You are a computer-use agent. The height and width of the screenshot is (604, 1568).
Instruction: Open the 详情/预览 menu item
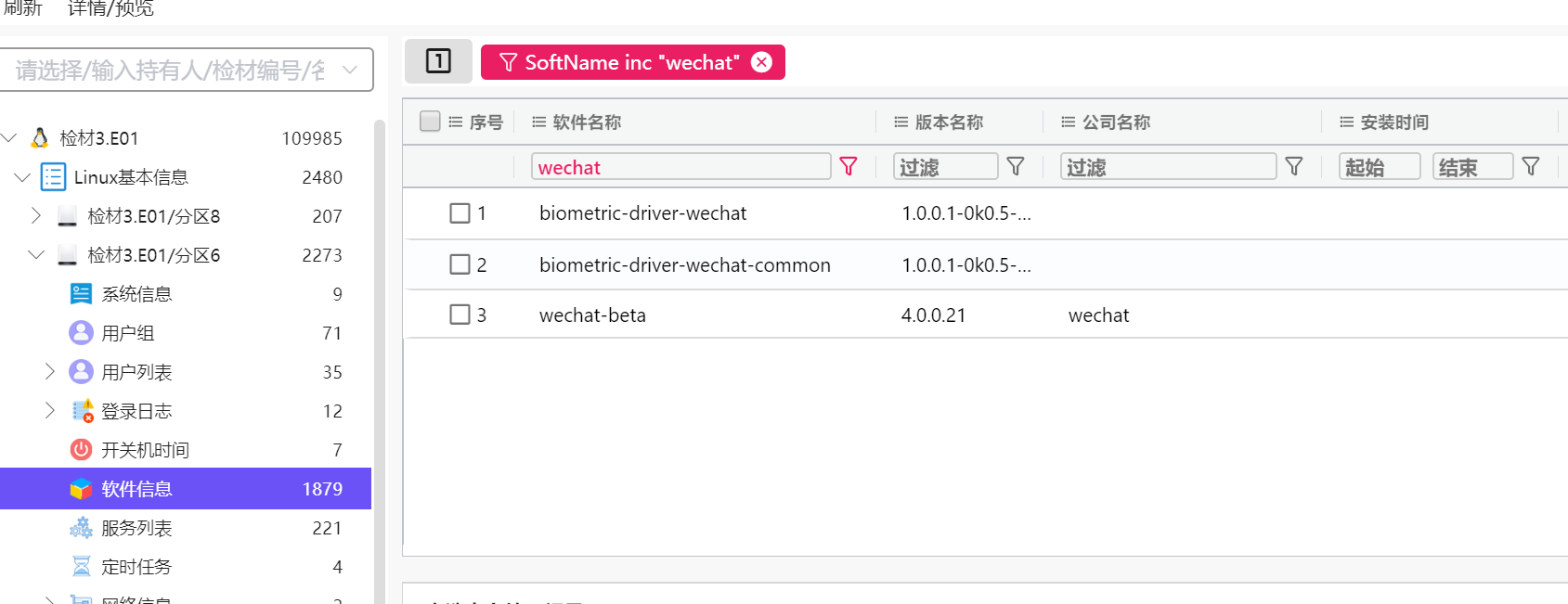(110, 9)
